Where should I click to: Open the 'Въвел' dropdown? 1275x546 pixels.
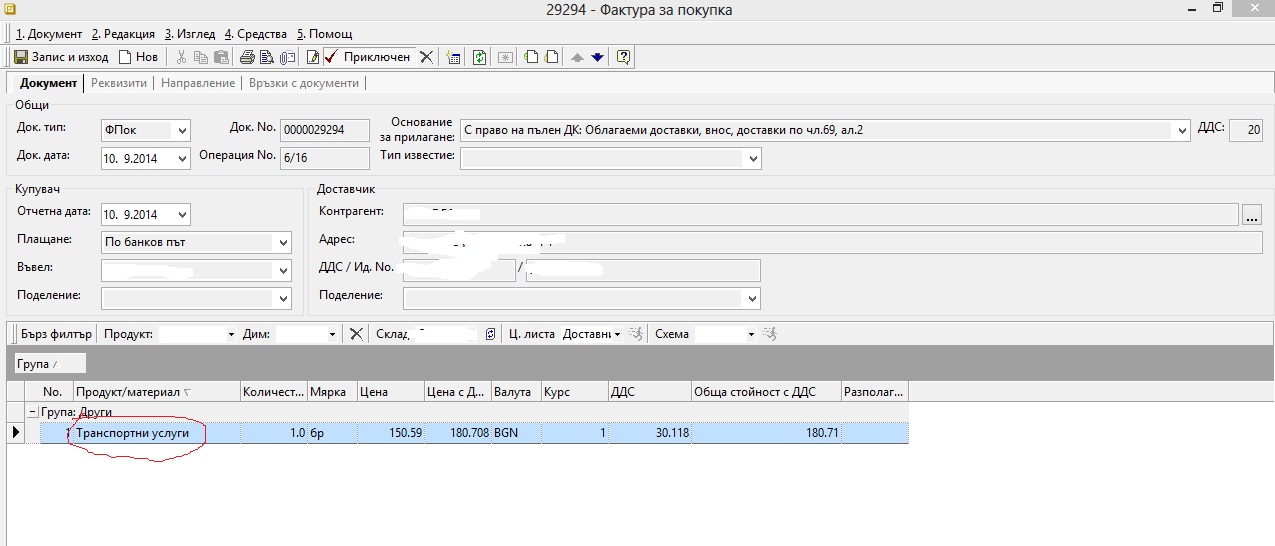283,271
